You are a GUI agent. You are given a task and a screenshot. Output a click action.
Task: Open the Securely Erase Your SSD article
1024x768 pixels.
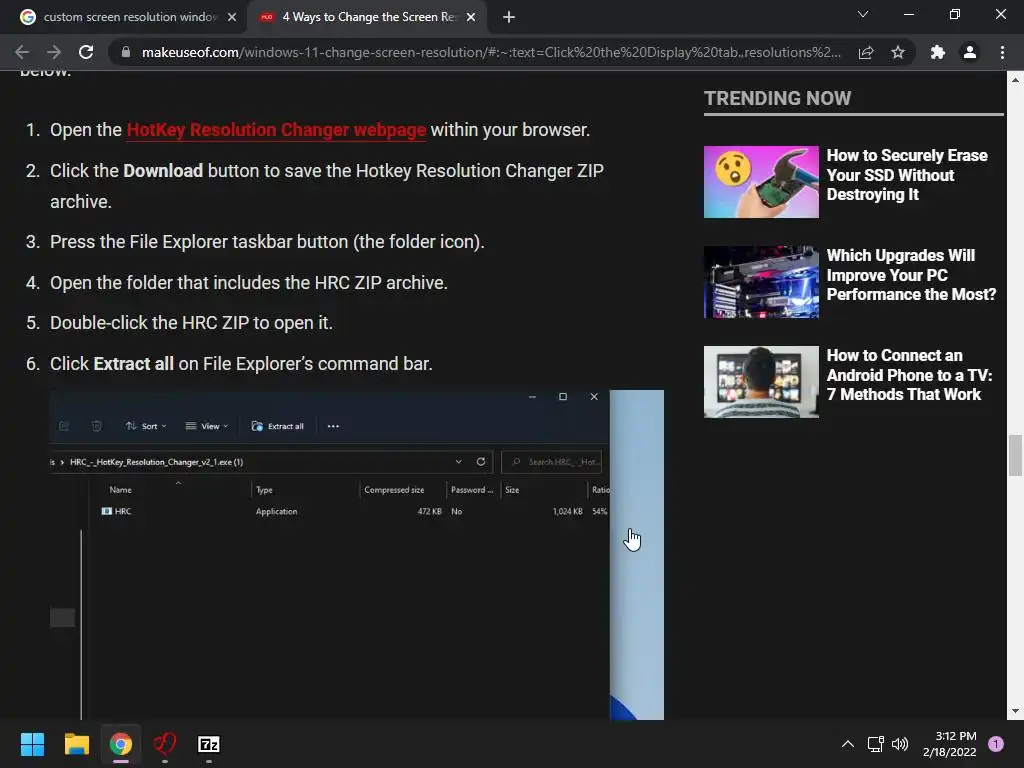point(907,175)
